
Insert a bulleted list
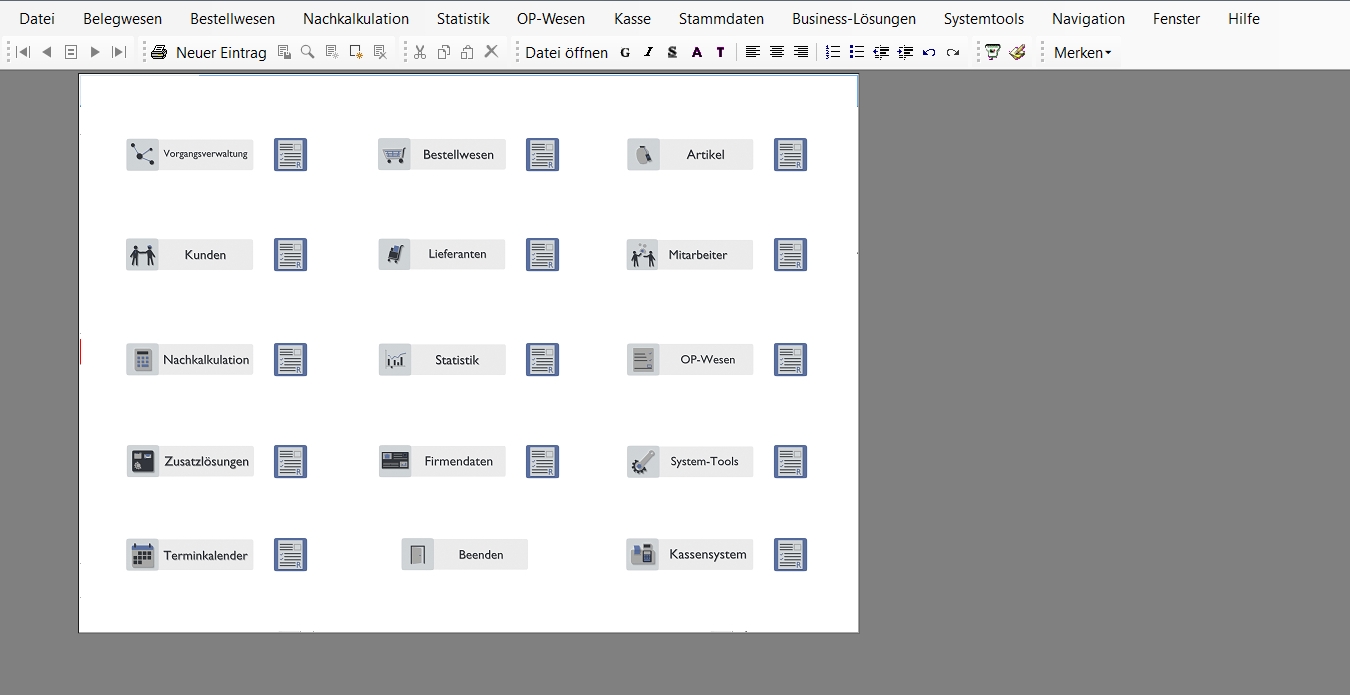coord(857,52)
